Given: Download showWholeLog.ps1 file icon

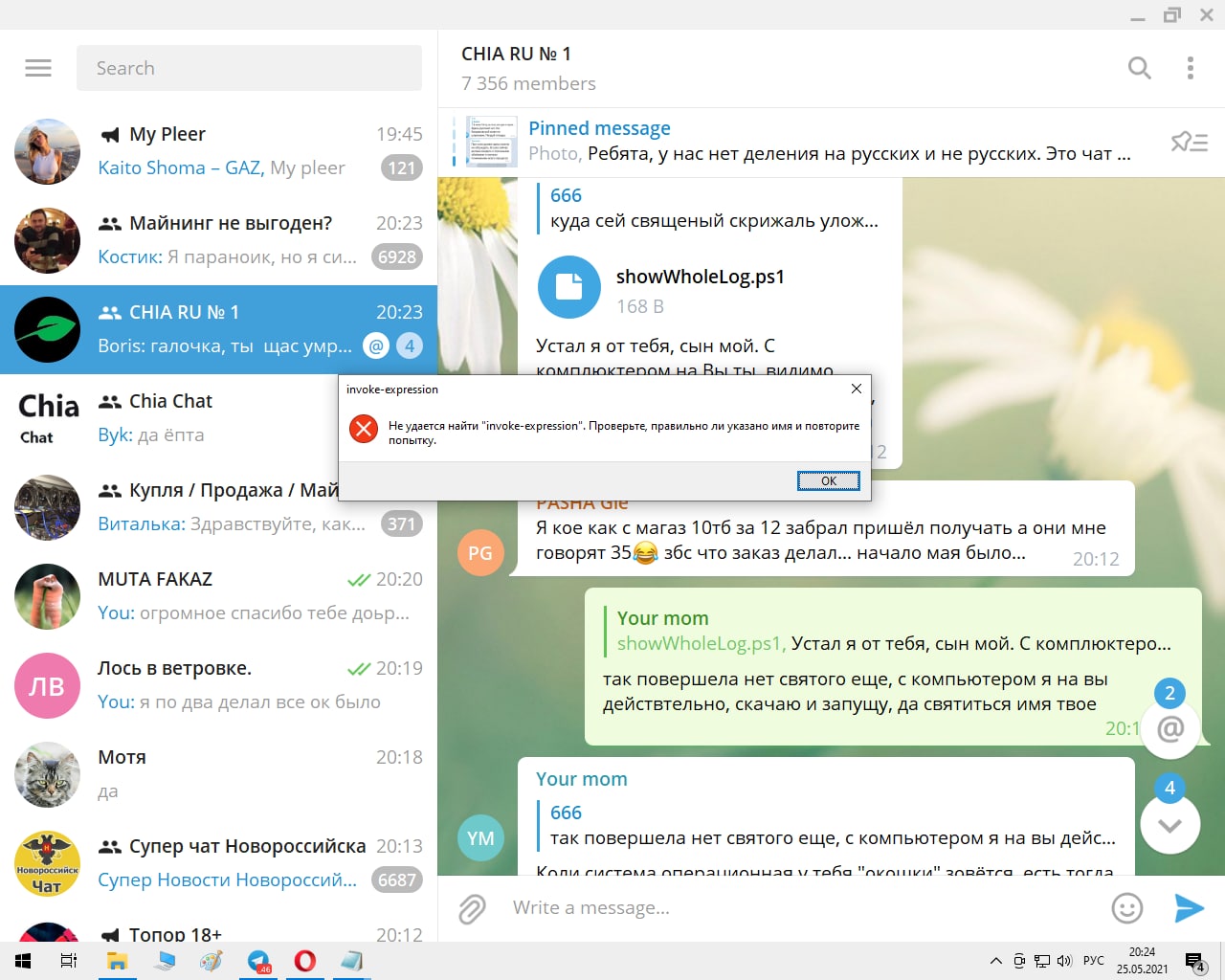Looking at the screenshot, I should pyautogui.click(x=569, y=287).
